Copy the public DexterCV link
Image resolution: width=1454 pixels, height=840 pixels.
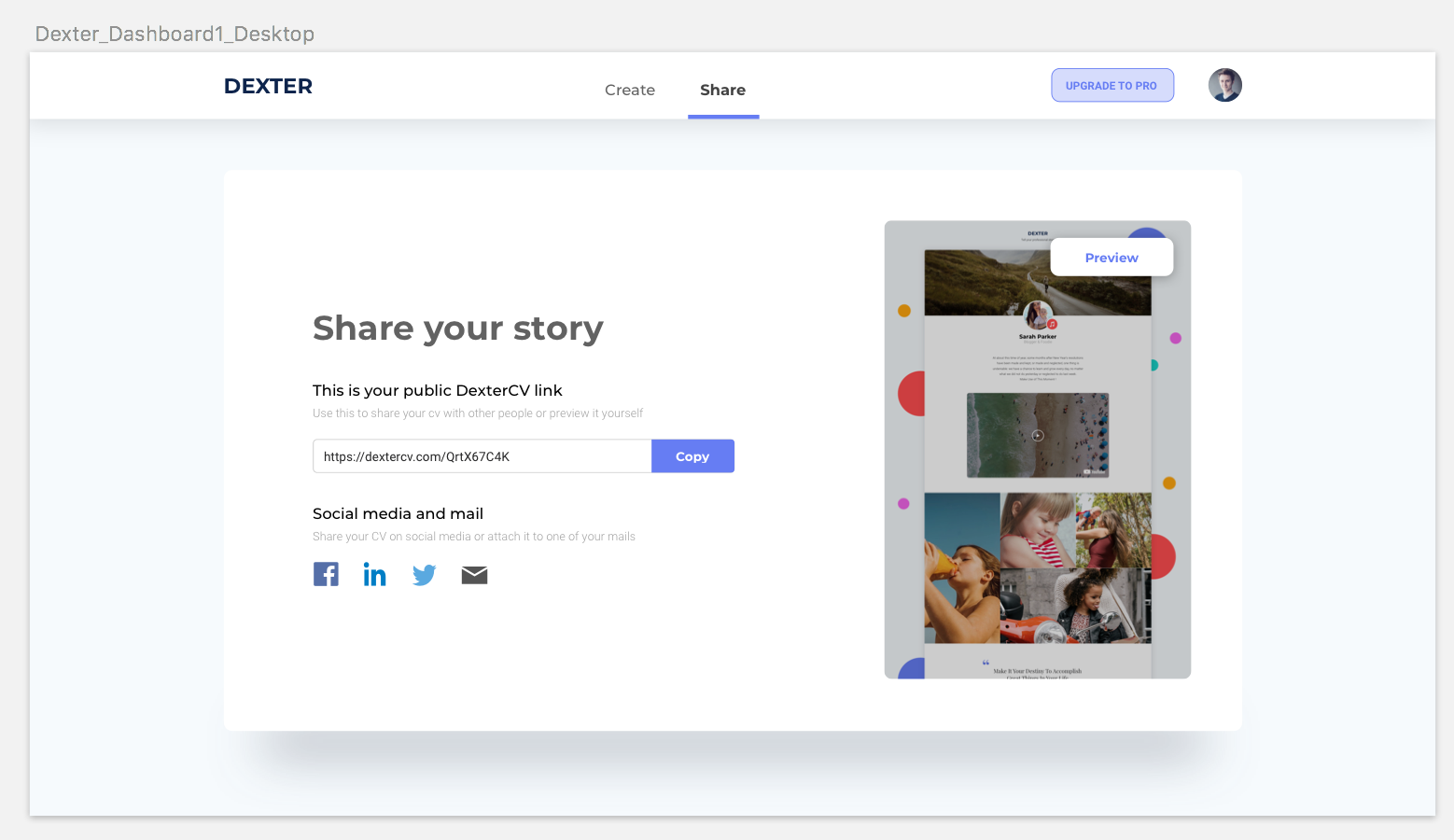(x=692, y=456)
